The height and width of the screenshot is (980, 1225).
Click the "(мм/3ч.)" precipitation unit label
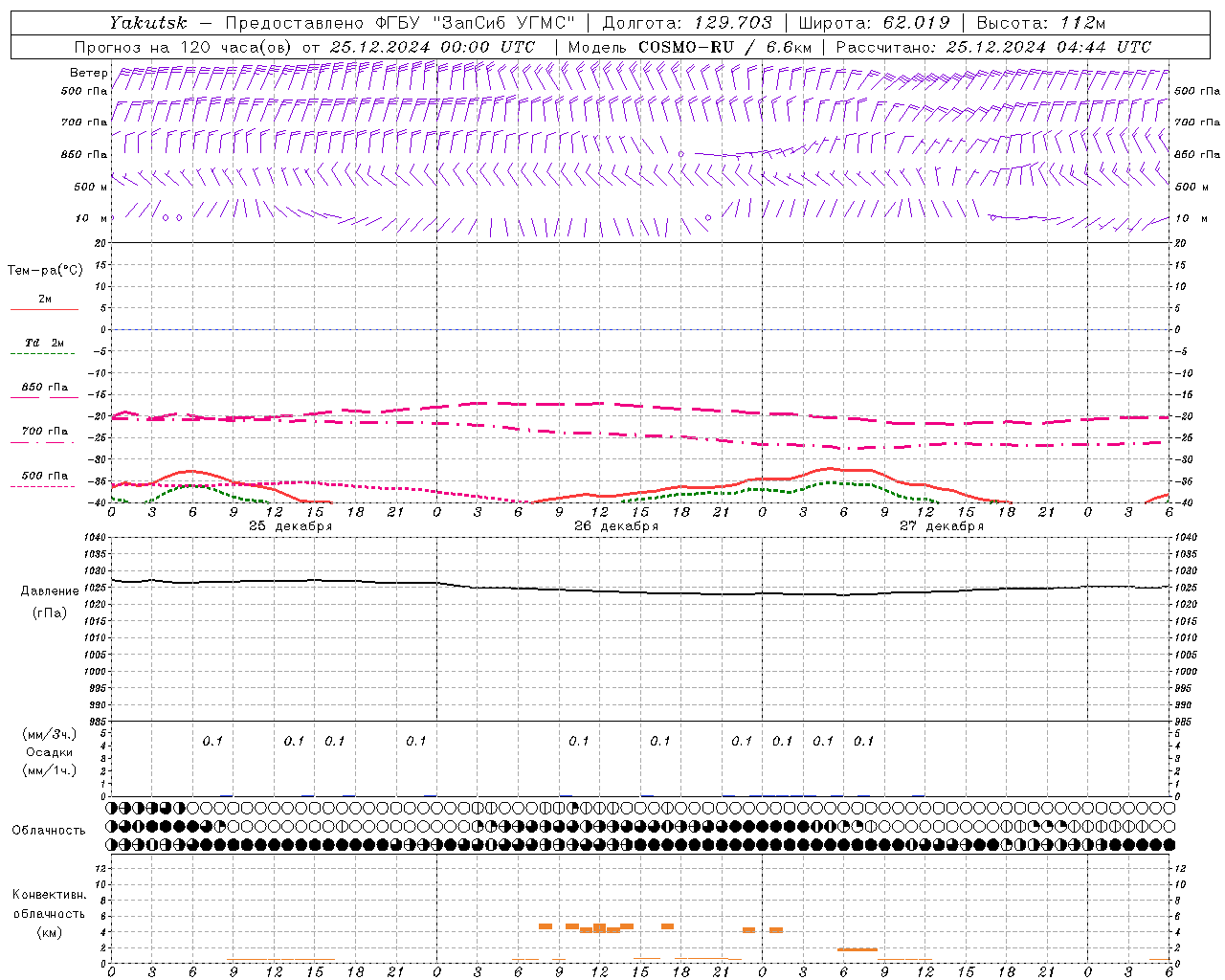50,735
